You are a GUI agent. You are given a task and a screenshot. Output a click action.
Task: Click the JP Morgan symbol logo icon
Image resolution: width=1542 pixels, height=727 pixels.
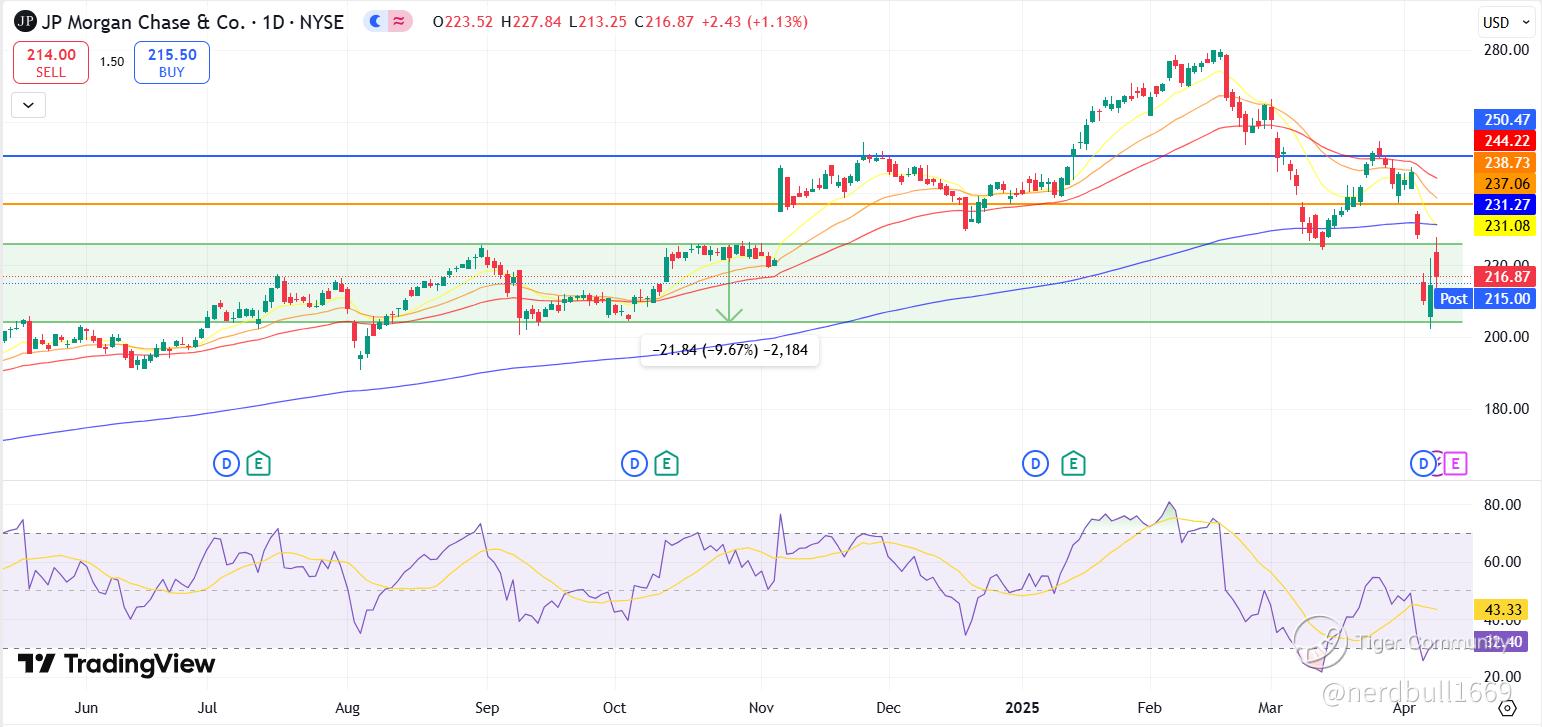click(x=27, y=21)
